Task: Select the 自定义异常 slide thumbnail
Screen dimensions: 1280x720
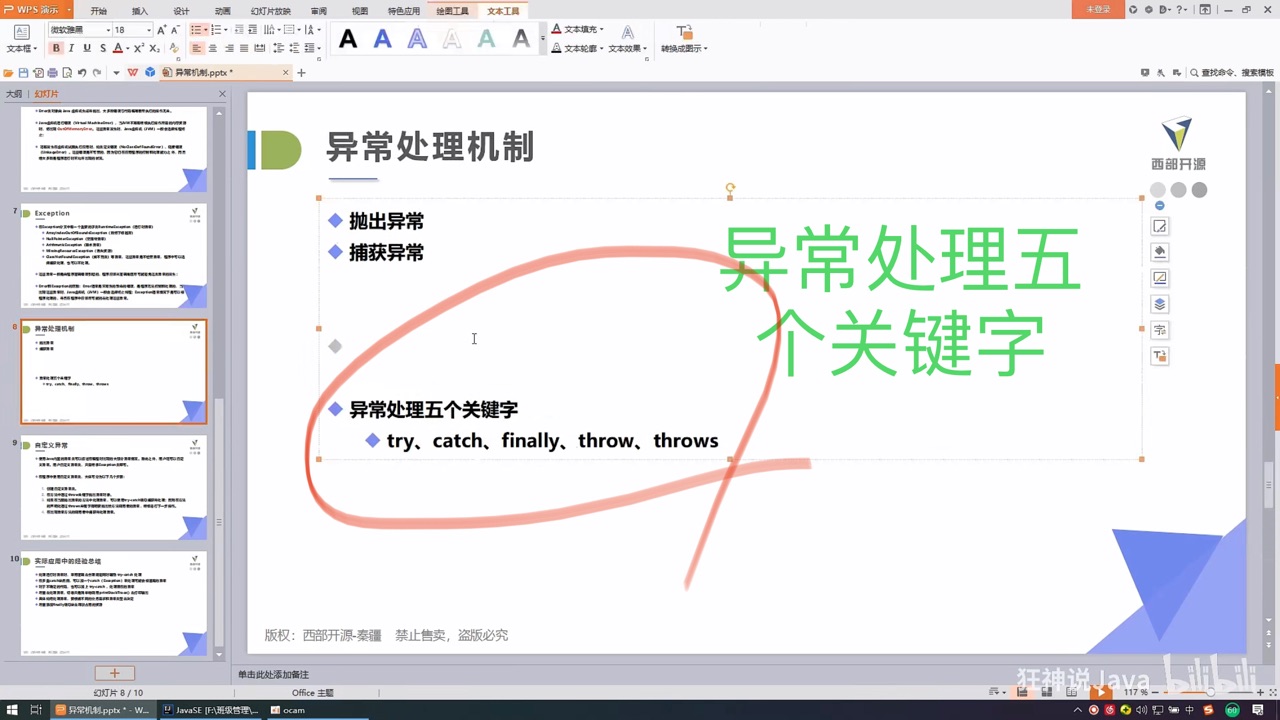Action: pos(113,487)
